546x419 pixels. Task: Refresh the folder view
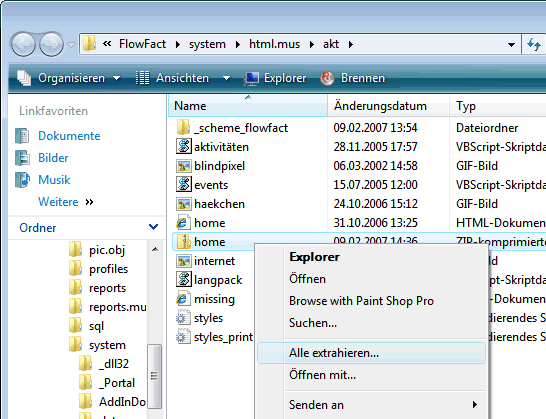point(534,45)
